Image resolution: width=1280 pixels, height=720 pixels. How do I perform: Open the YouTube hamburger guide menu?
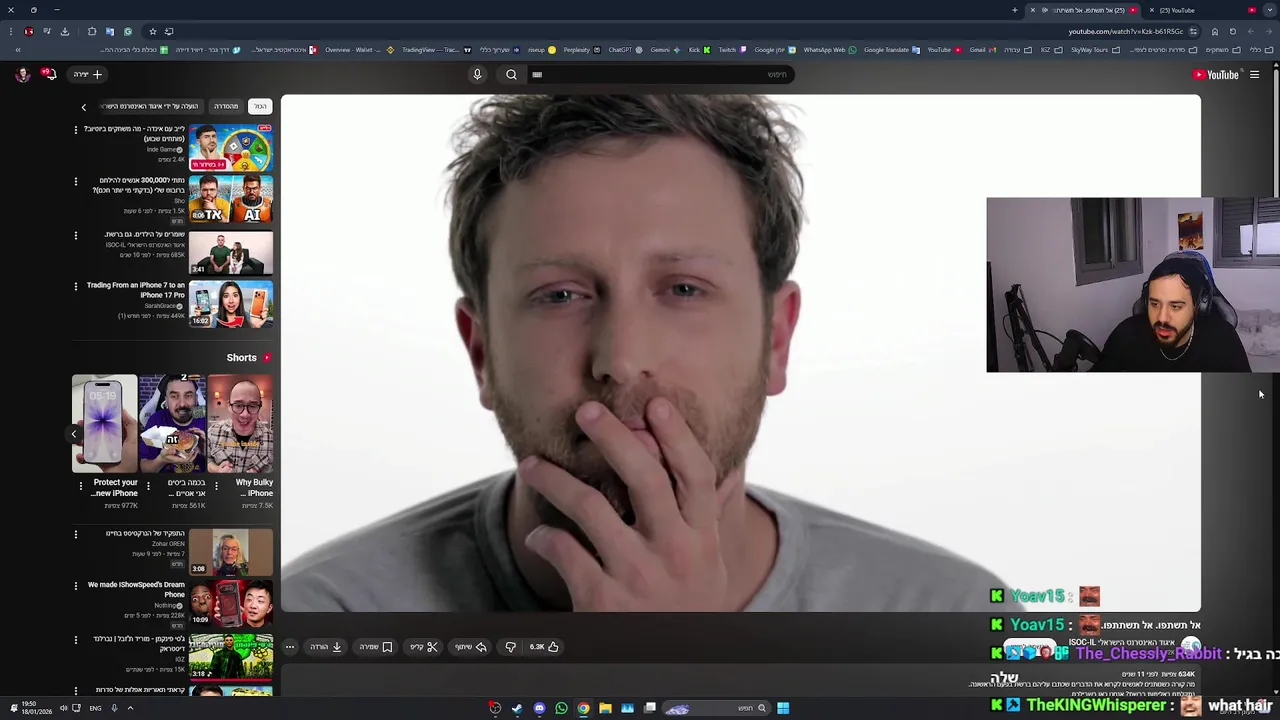1254,74
